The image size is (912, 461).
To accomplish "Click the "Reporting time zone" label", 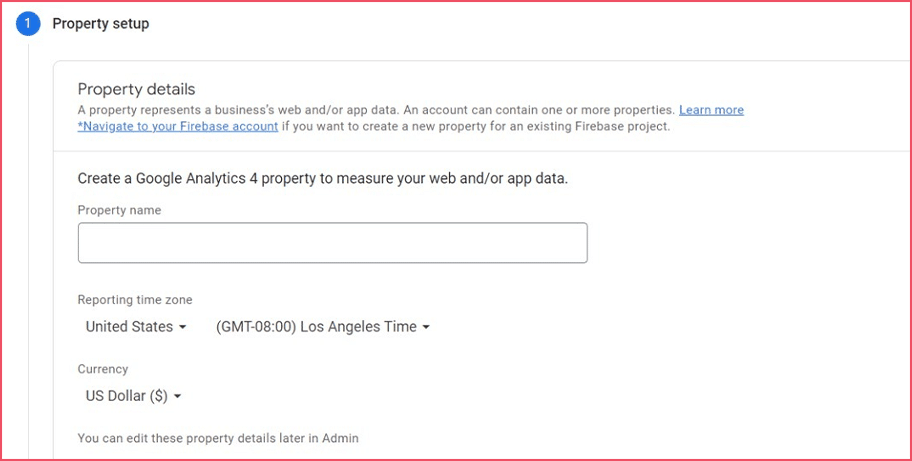I will [x=135, y=300].
